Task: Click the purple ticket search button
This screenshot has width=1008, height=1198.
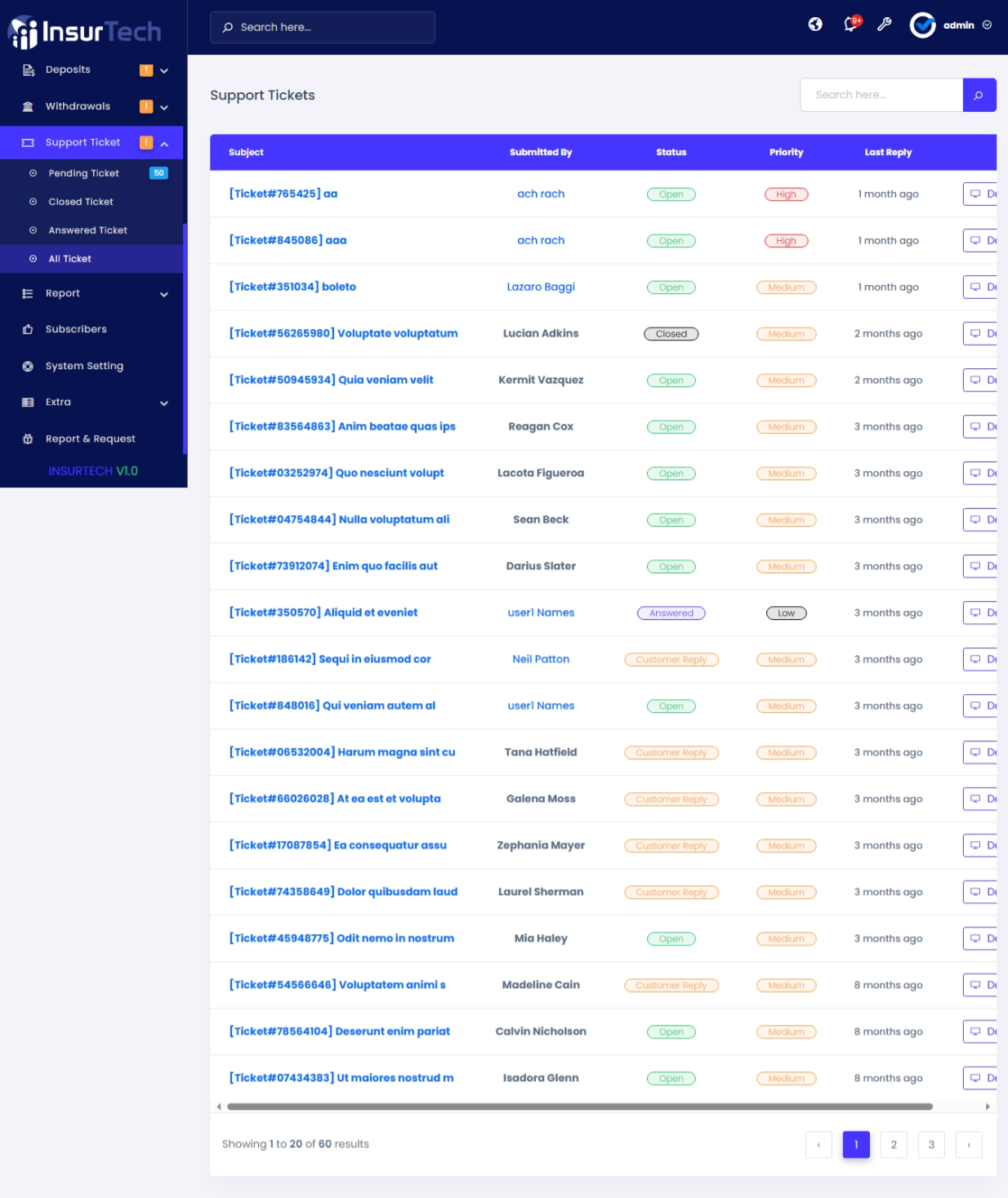Action: 979,95
